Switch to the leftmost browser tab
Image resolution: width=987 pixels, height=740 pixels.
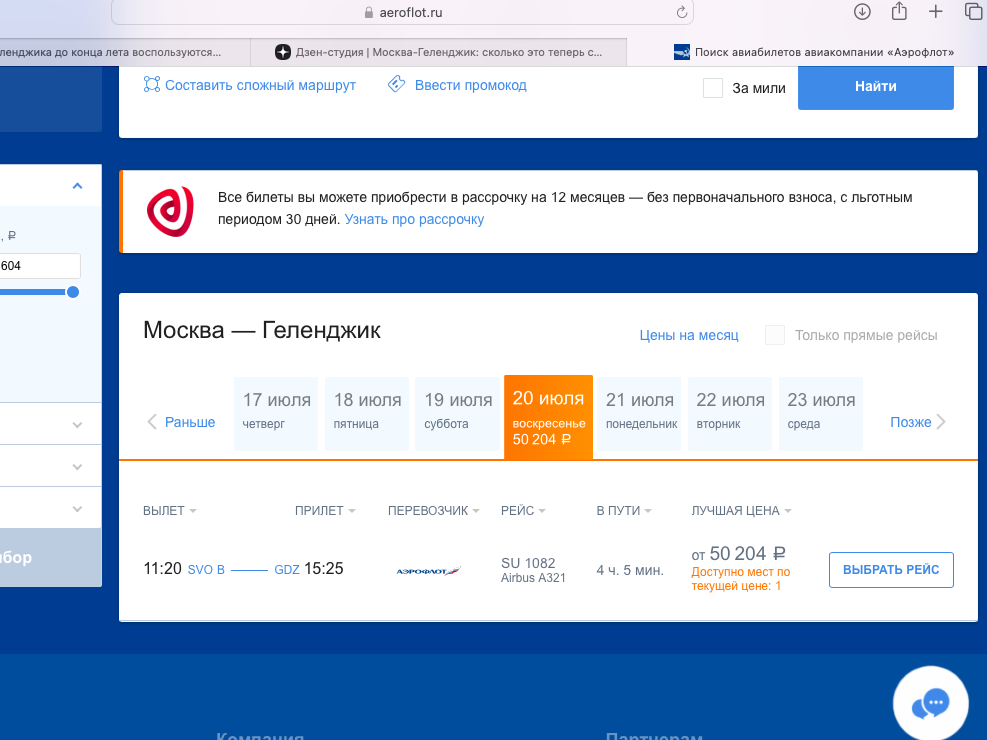tap(125, 52)
